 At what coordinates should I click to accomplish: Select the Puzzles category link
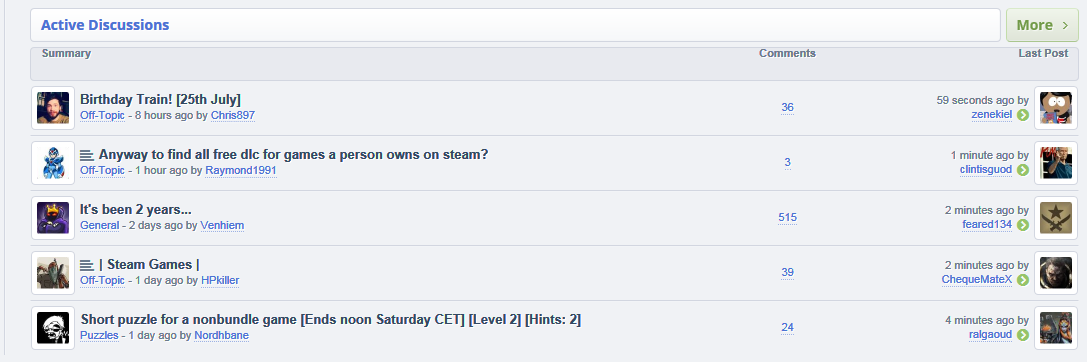coord(99,336)
